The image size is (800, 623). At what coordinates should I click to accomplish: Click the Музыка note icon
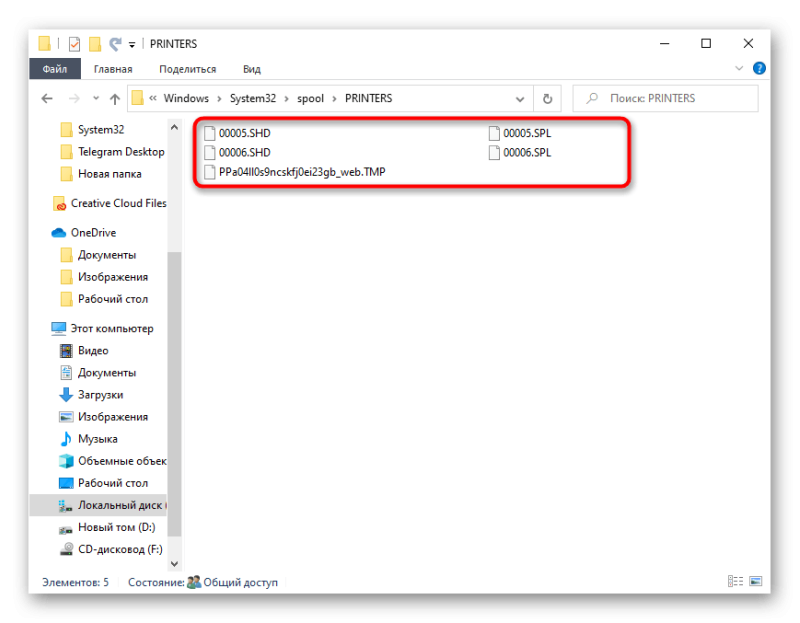point(66,439)
